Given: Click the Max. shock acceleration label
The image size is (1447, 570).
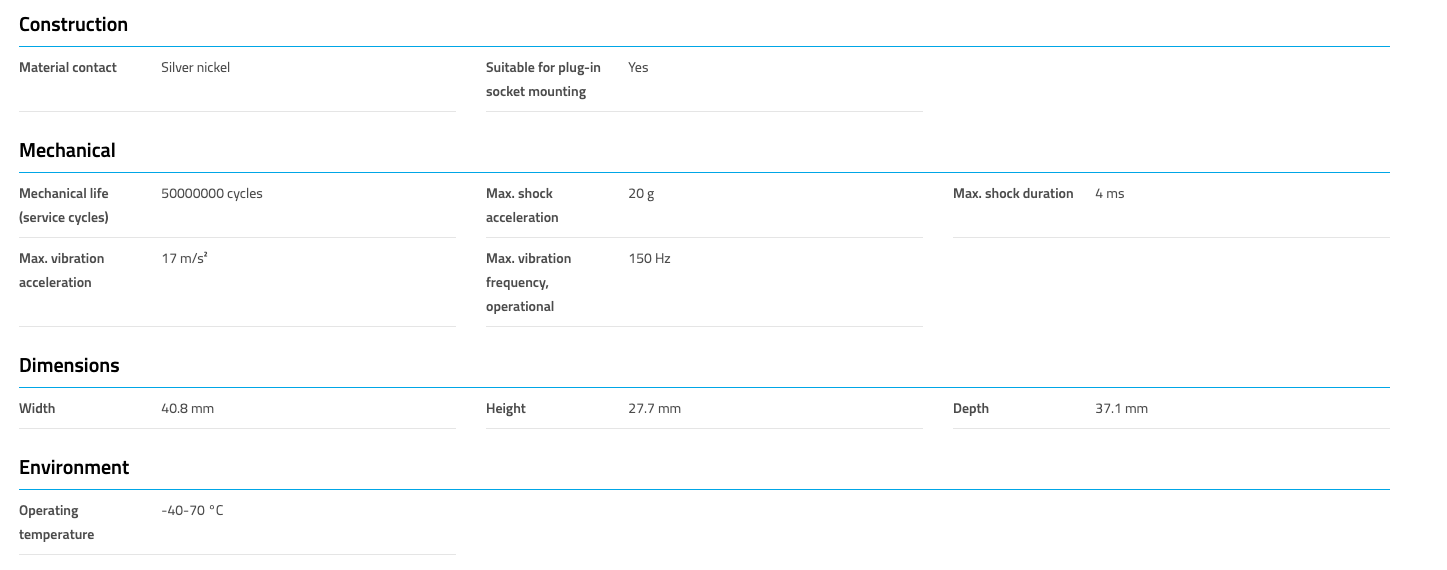Looking at the screenshot, I should point(522,205).
